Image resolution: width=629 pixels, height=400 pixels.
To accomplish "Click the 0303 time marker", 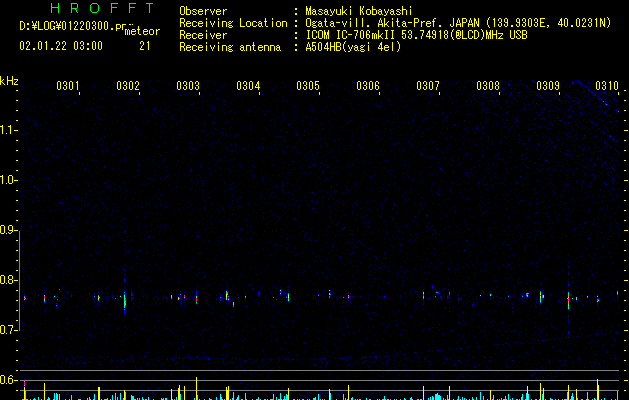I will coord(188,85).
